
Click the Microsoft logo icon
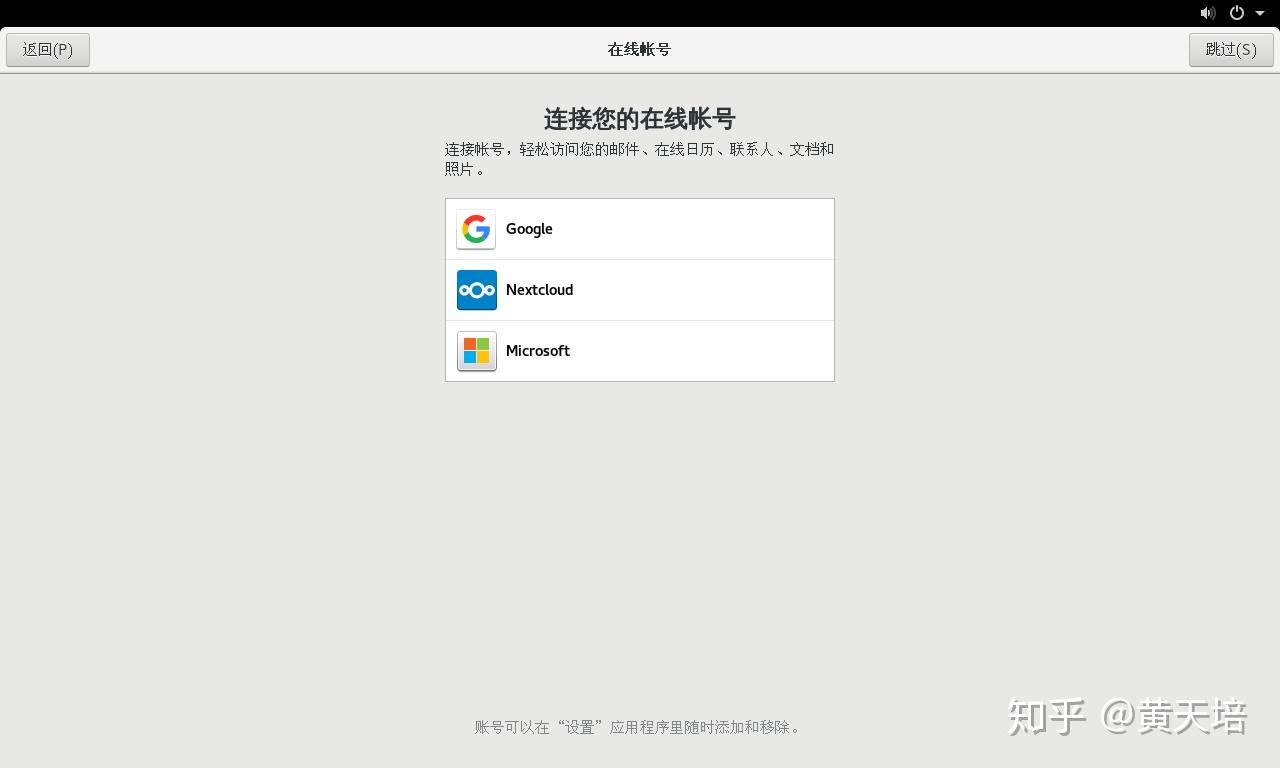pos(476,351)
